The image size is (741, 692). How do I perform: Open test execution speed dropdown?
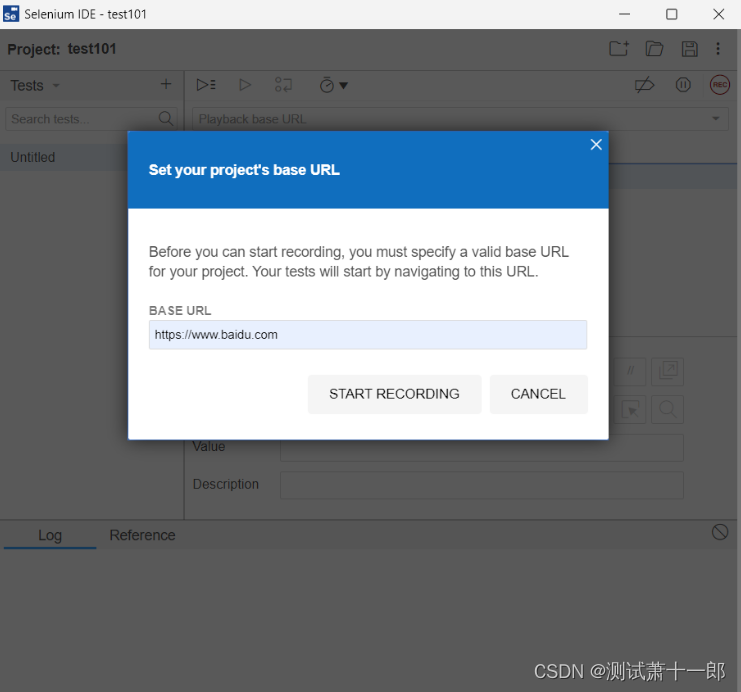(x=334, y=85)
